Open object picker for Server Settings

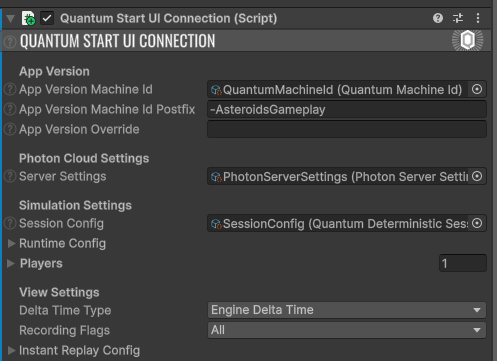477,176
